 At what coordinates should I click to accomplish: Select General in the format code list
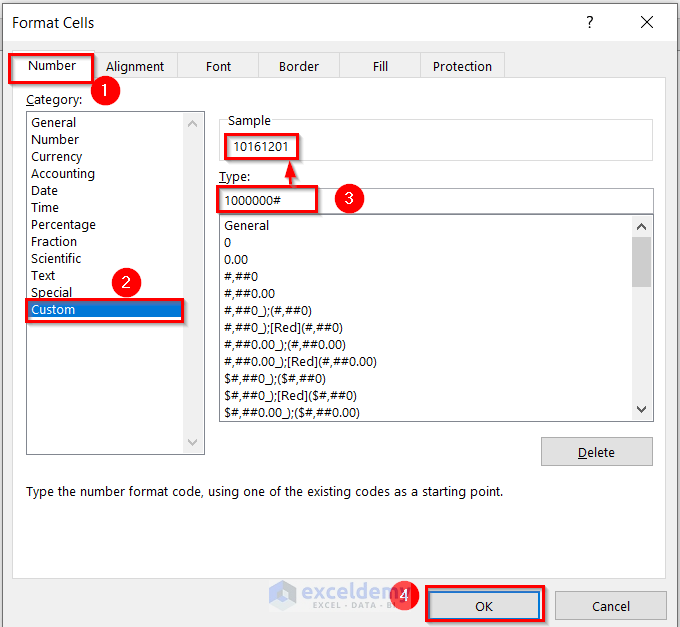point(426,225)
